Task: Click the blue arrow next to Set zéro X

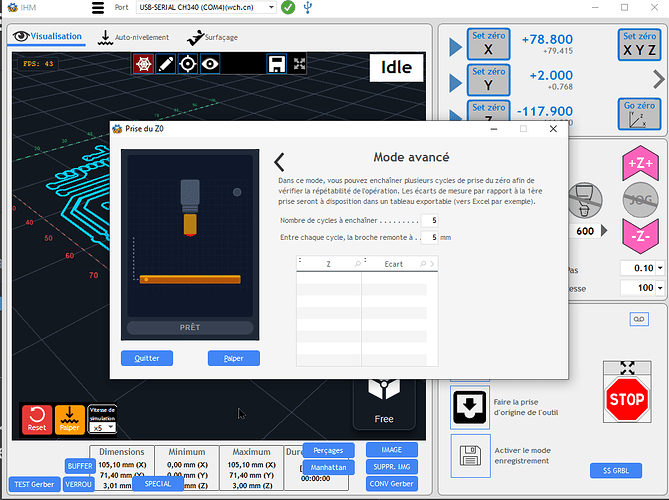Action: click(x=455, y=47)
